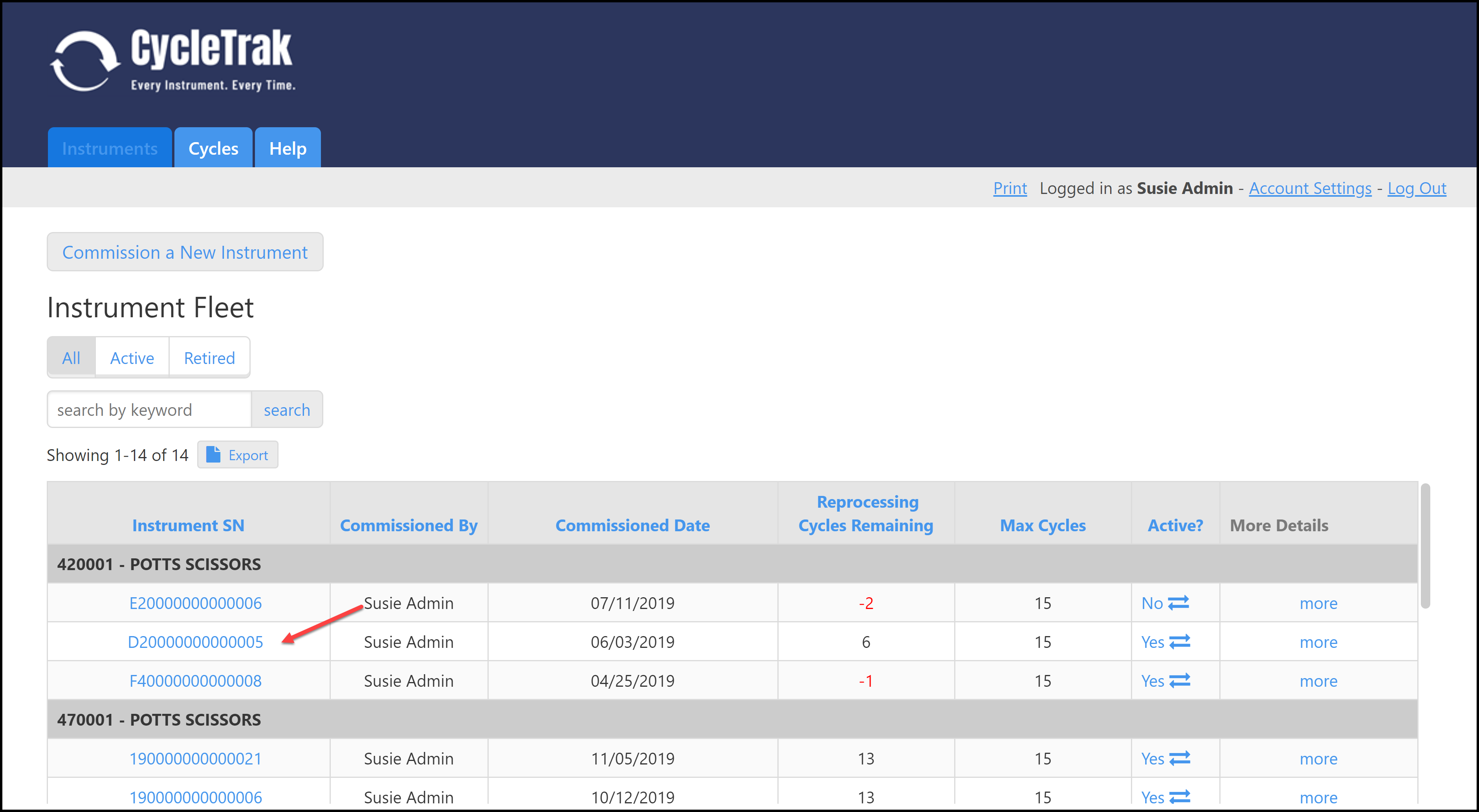Click Commission a New Instrument button
This screenshot has width=1479, height=812.
click(x=185, y=252)
